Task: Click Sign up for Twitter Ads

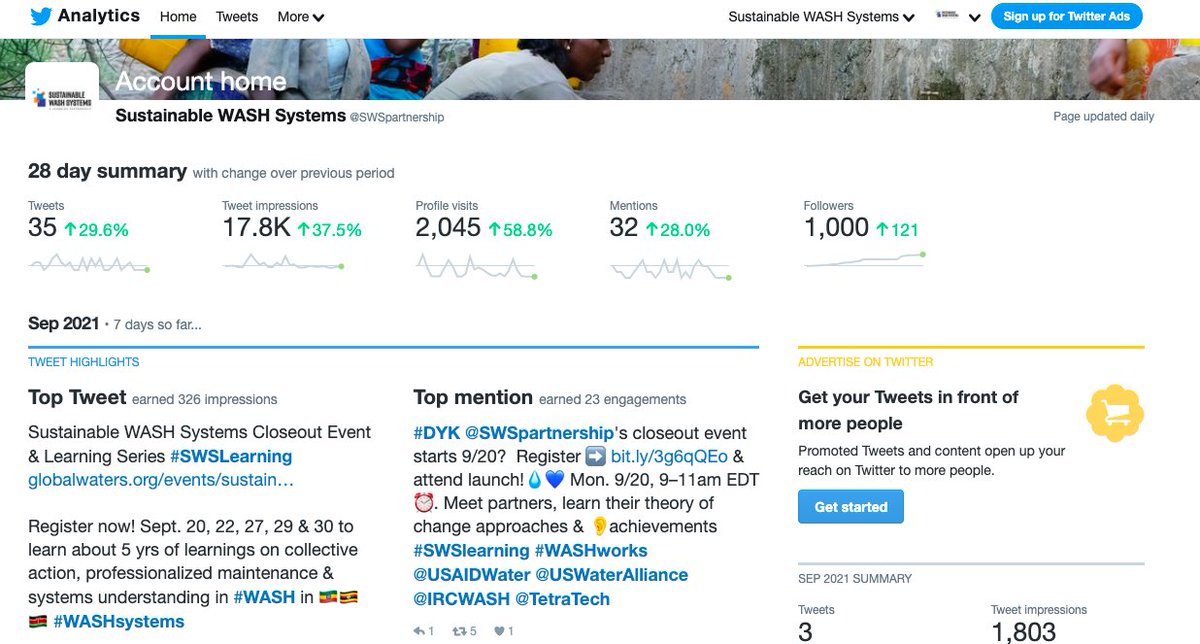Action: (x=1066, y=16)
